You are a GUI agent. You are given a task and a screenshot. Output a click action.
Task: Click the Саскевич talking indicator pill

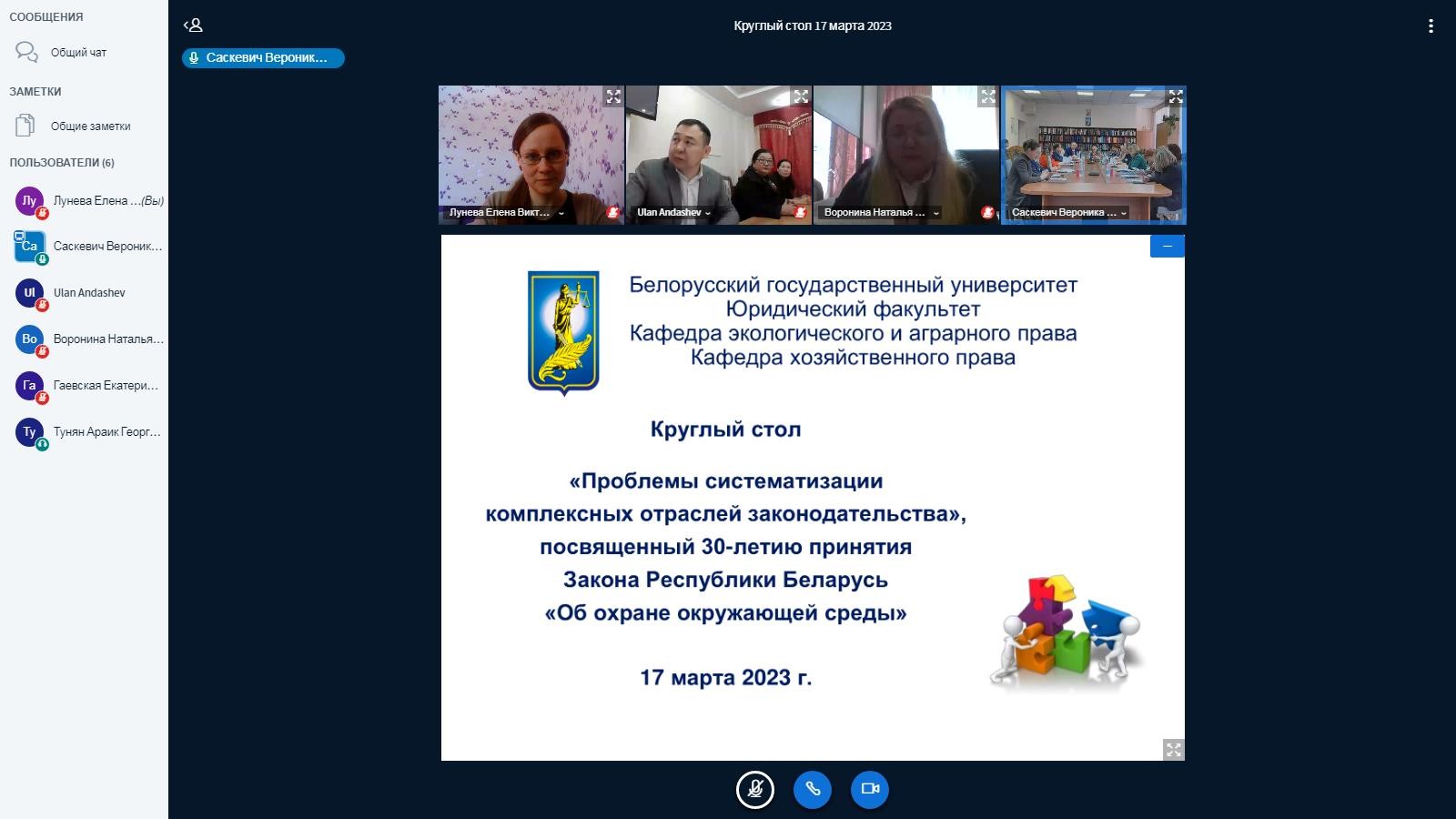coord(263,58)
